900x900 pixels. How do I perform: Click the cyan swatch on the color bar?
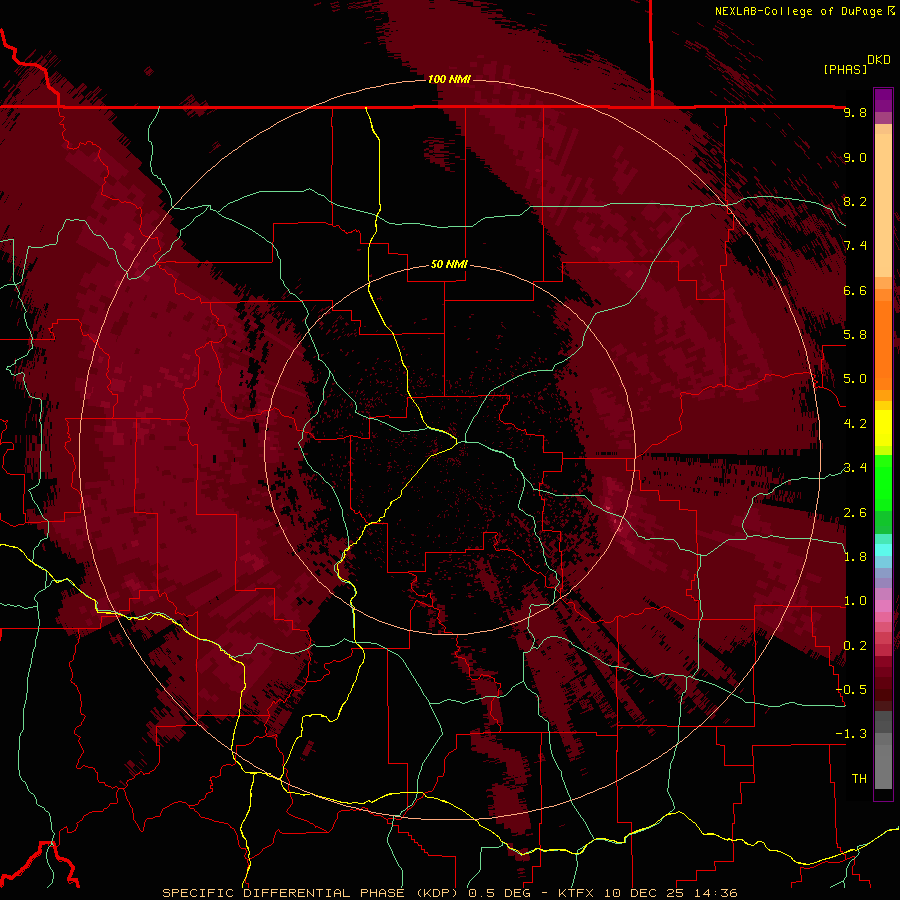click(883, 550)
